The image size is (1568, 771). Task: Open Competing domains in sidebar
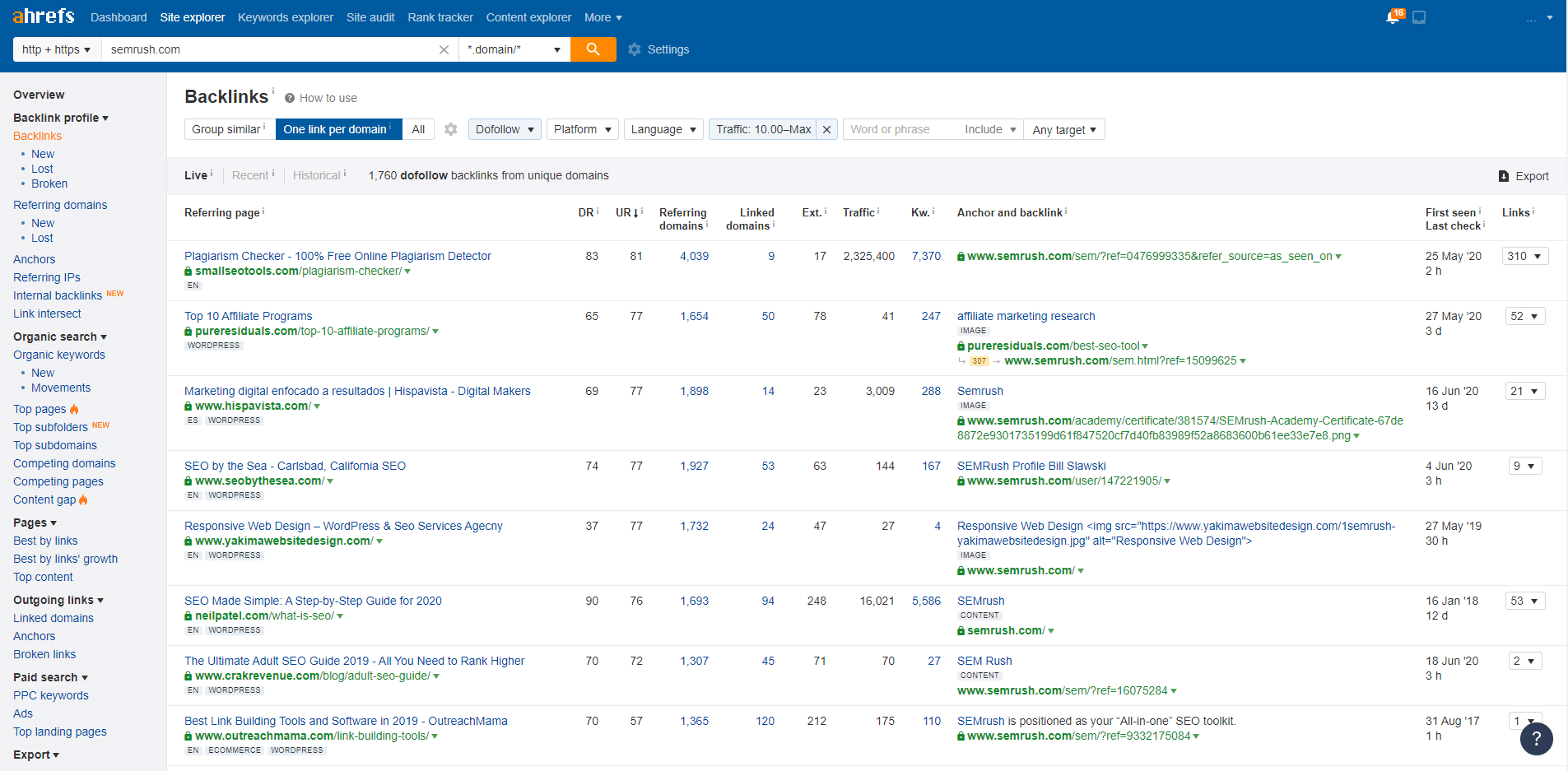pyautogui.click(x=64, y=463)
